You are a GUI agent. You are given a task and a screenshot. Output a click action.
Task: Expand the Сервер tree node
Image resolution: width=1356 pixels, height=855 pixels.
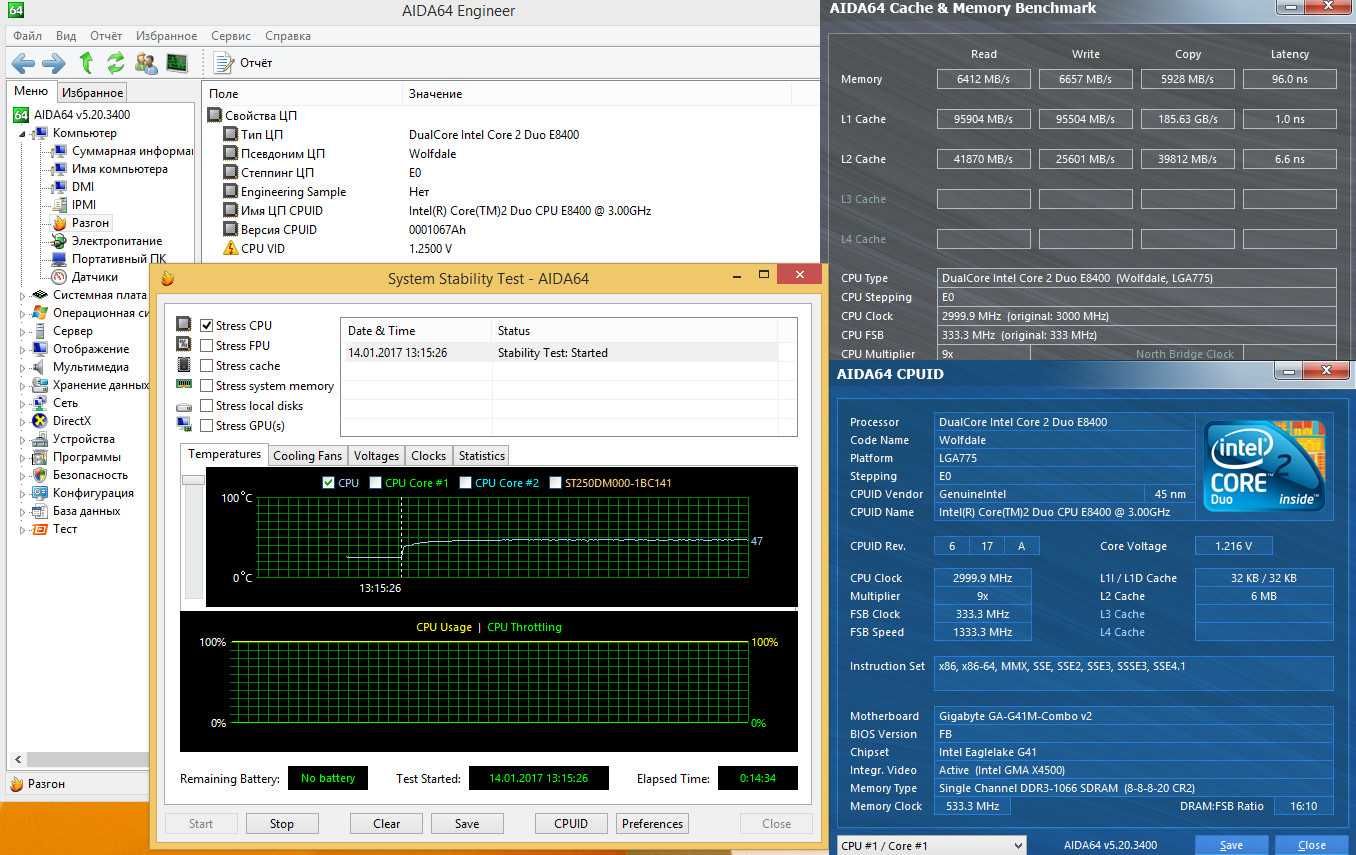24,331
